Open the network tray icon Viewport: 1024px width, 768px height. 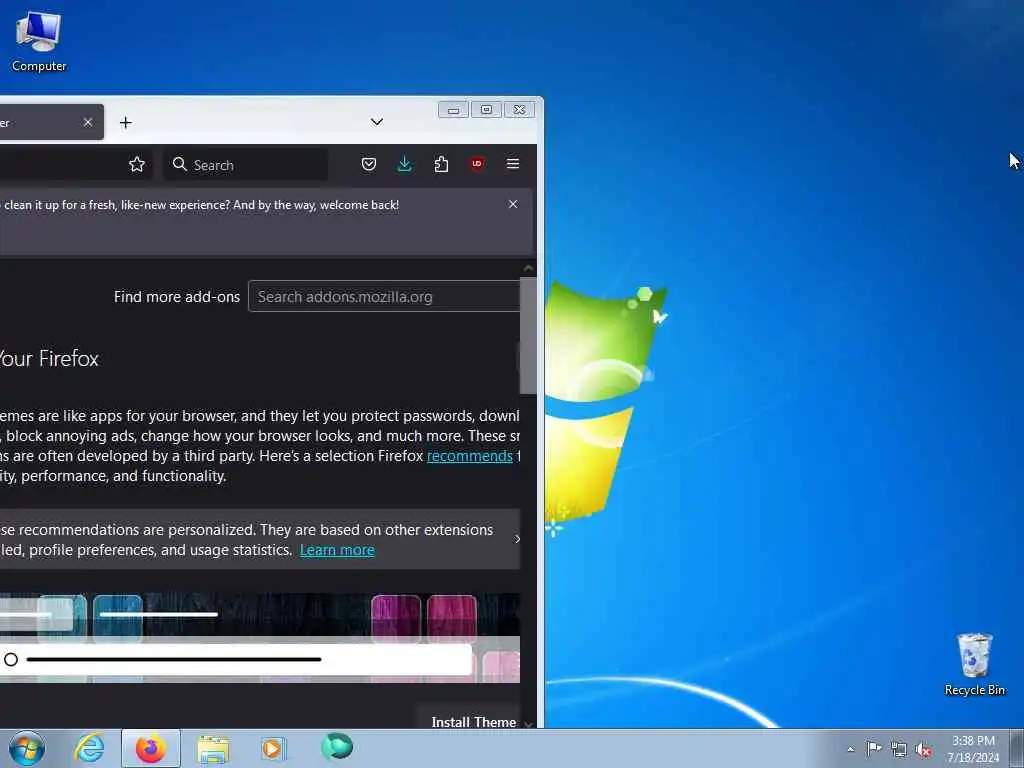pyautogui.click(x=899, y=750)
